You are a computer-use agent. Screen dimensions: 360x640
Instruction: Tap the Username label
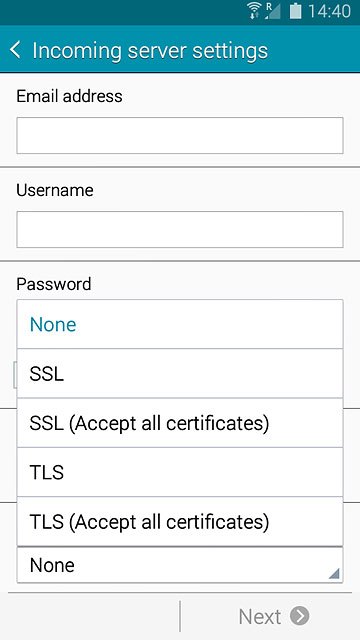pyautogui.click(x=55, y=190)
